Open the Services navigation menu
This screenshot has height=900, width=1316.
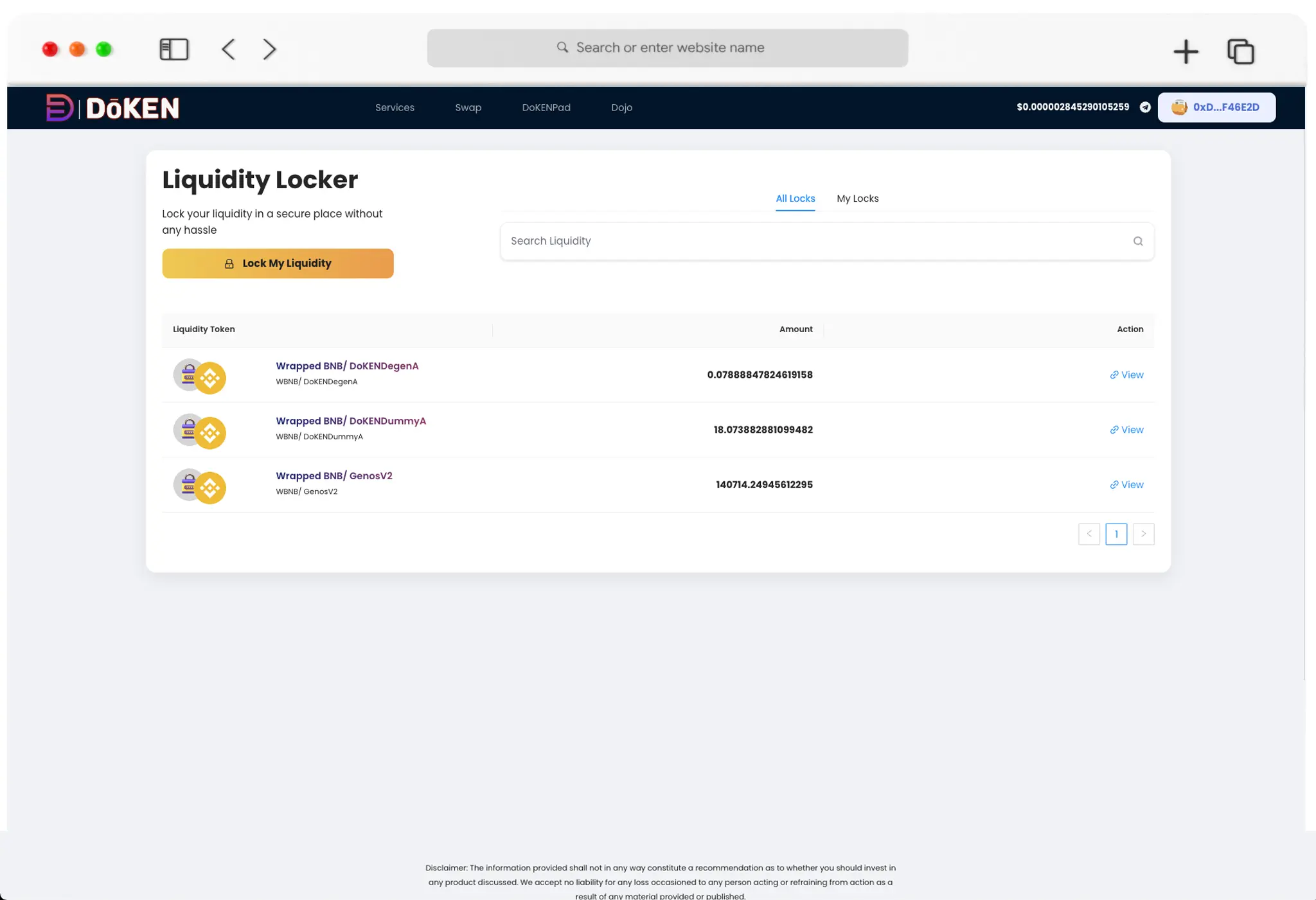click(x=395, y=107)
